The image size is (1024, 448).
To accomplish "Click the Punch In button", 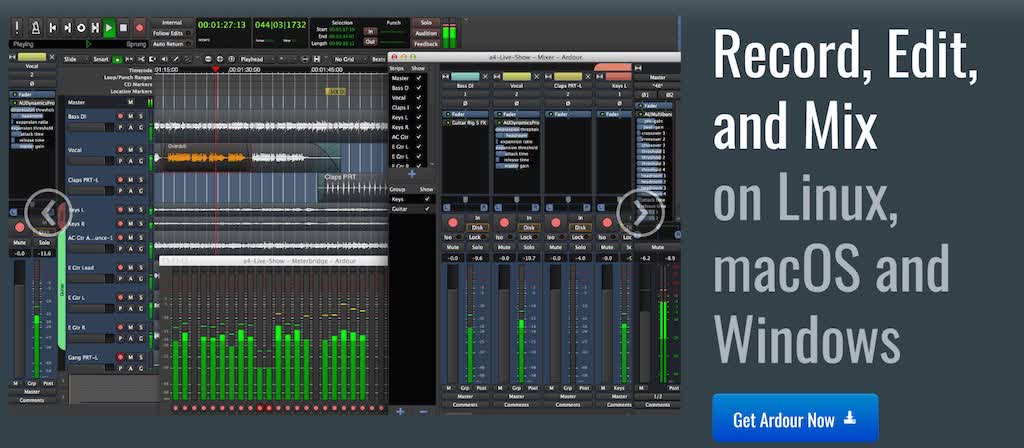I will [x=370, y=31].
